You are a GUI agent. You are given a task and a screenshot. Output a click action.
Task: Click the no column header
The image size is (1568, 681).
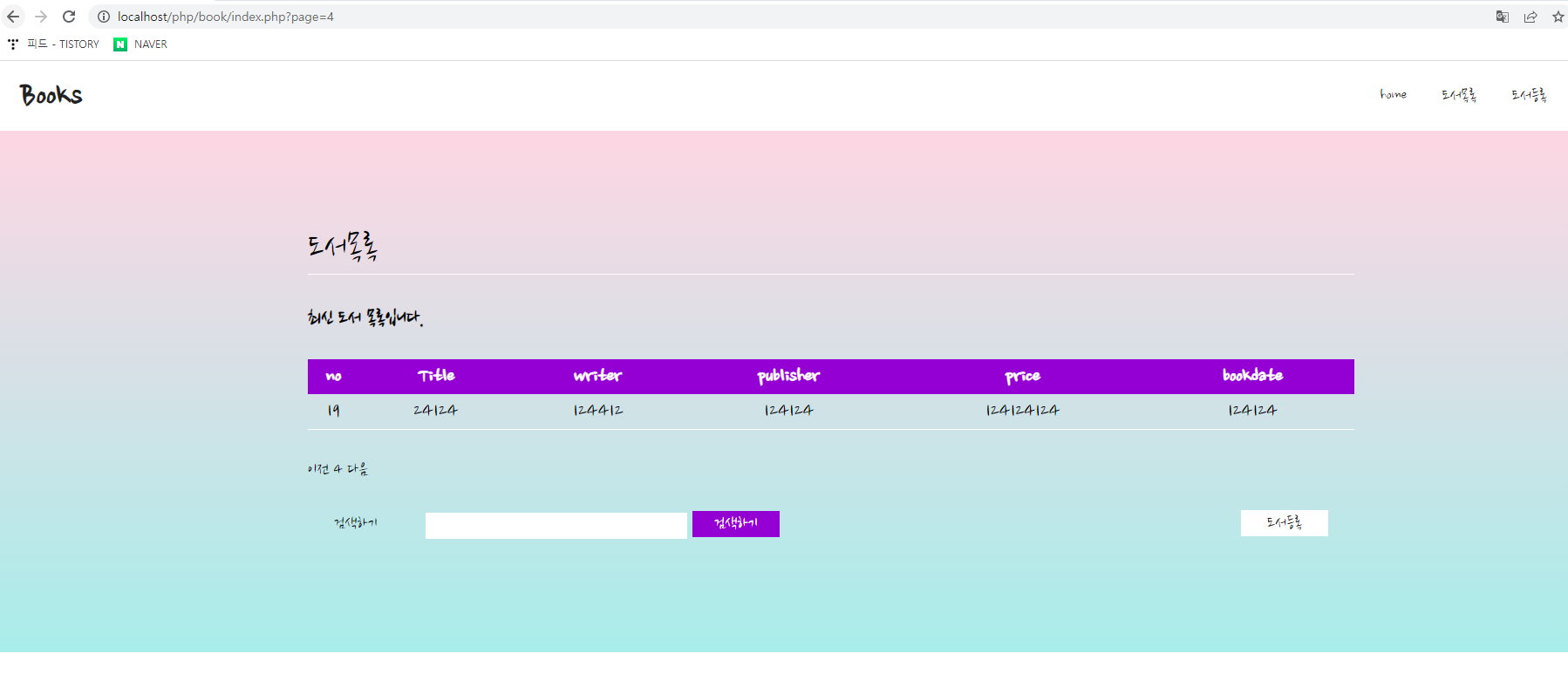click(333, 377)
